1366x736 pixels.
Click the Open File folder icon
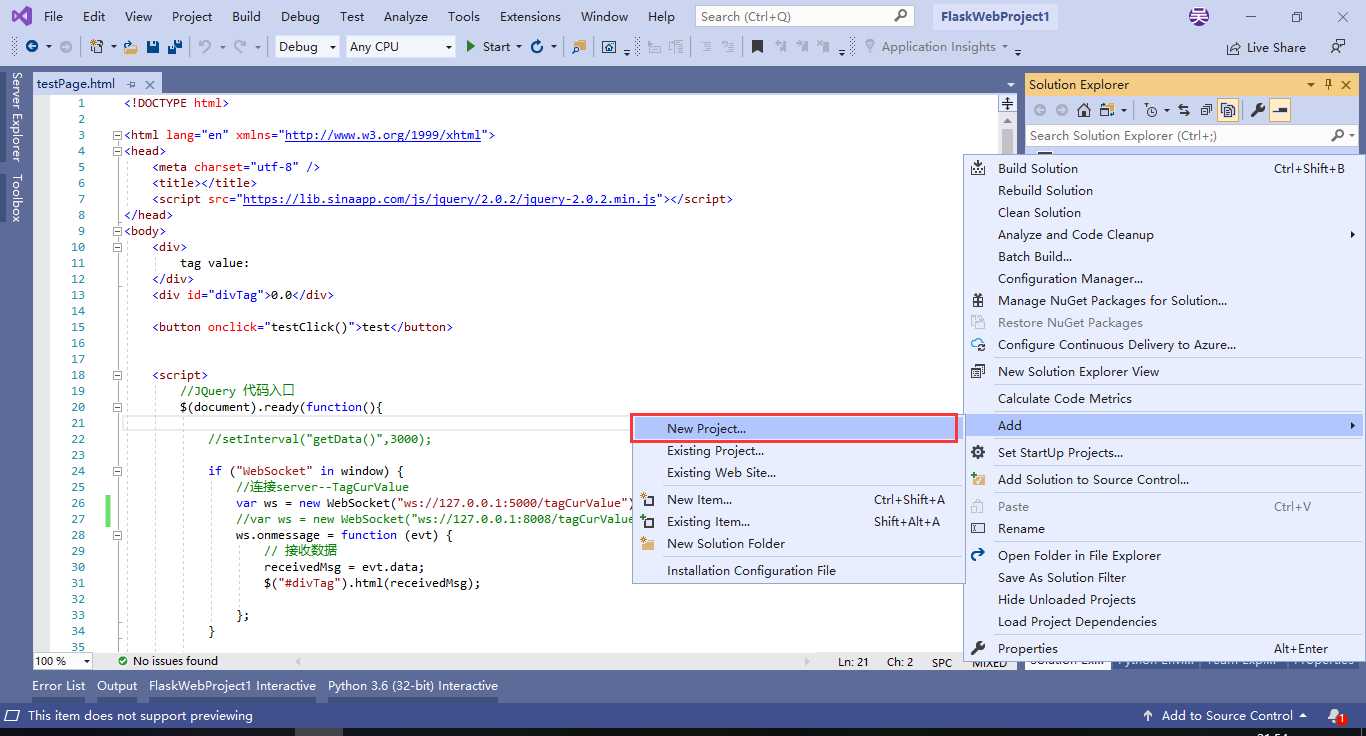click(133, 47)
